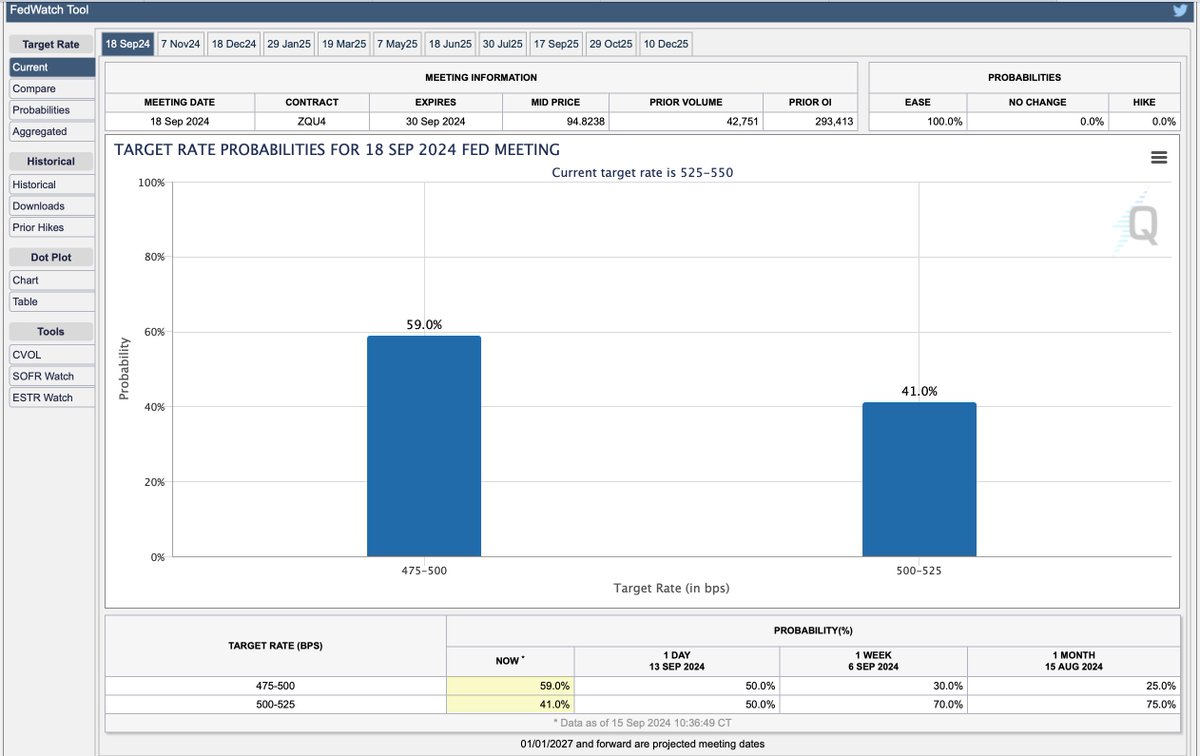Click the Twitter bird icon
Viewport: 1200px width, 756px height.
(x=1179, y=11)
